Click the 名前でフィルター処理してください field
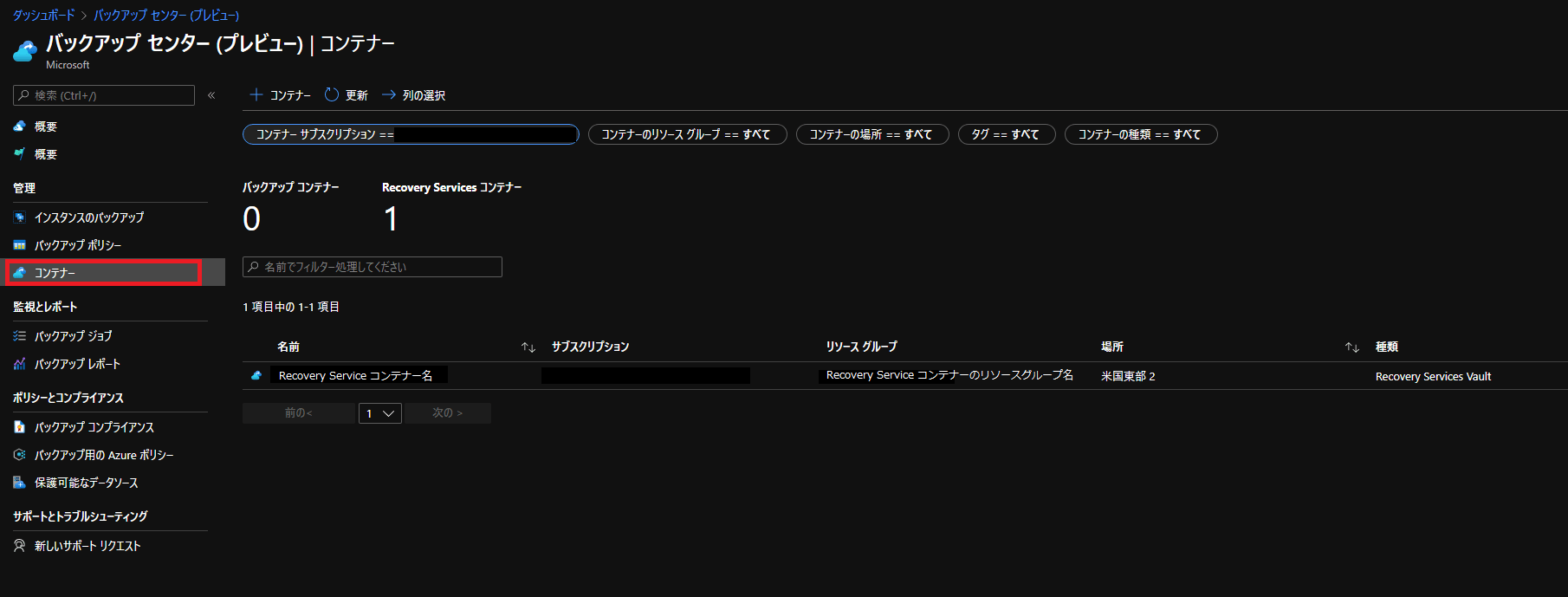The height and width of the screenshot is (597, 1568). [373, 267]
